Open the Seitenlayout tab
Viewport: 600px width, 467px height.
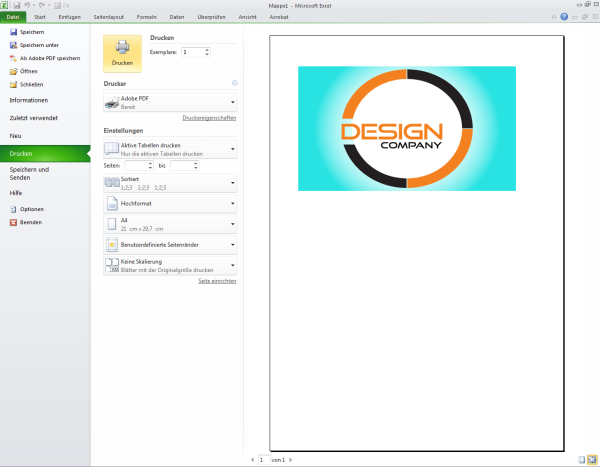coord(109,17)
